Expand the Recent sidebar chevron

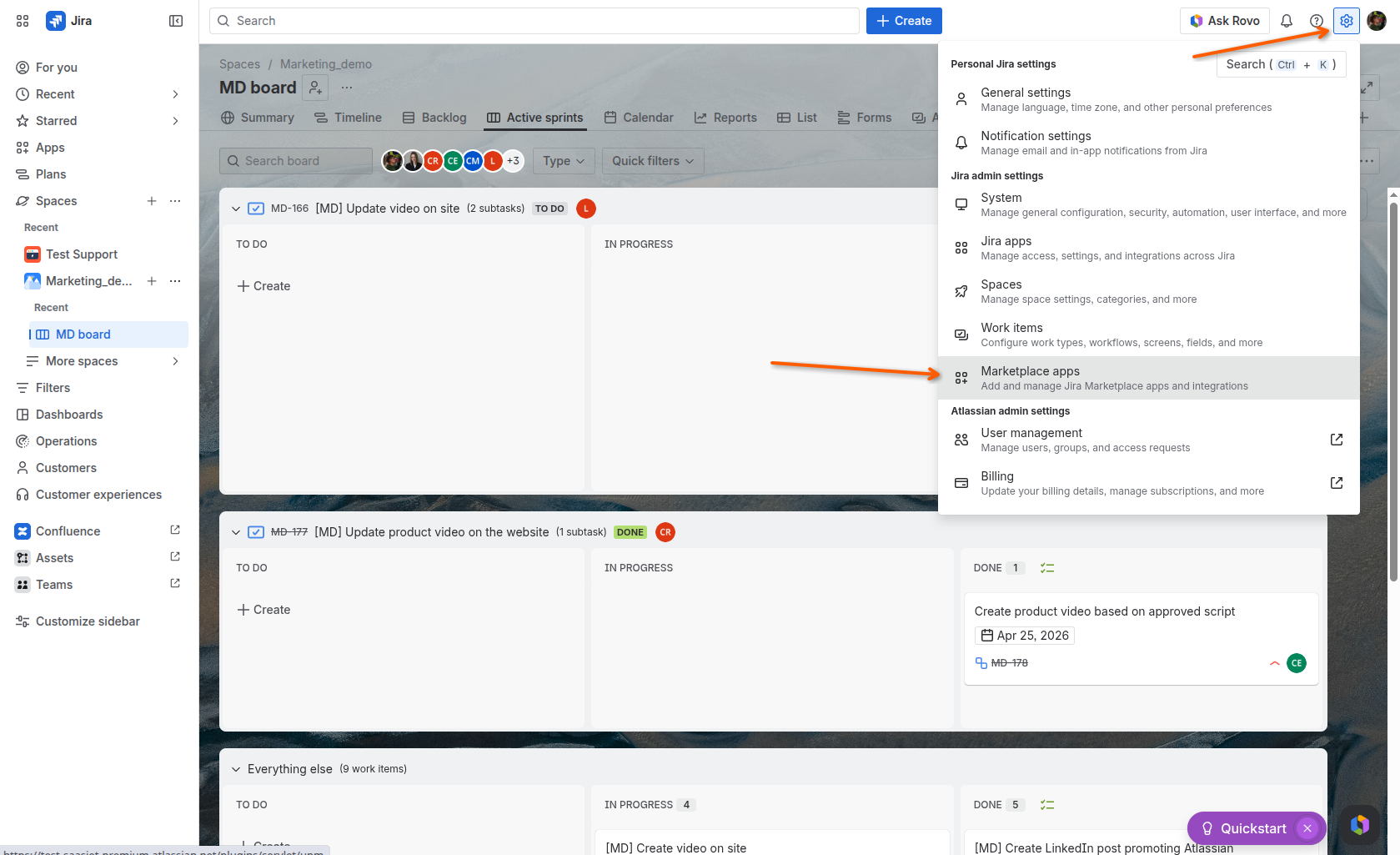pos(175,94)
